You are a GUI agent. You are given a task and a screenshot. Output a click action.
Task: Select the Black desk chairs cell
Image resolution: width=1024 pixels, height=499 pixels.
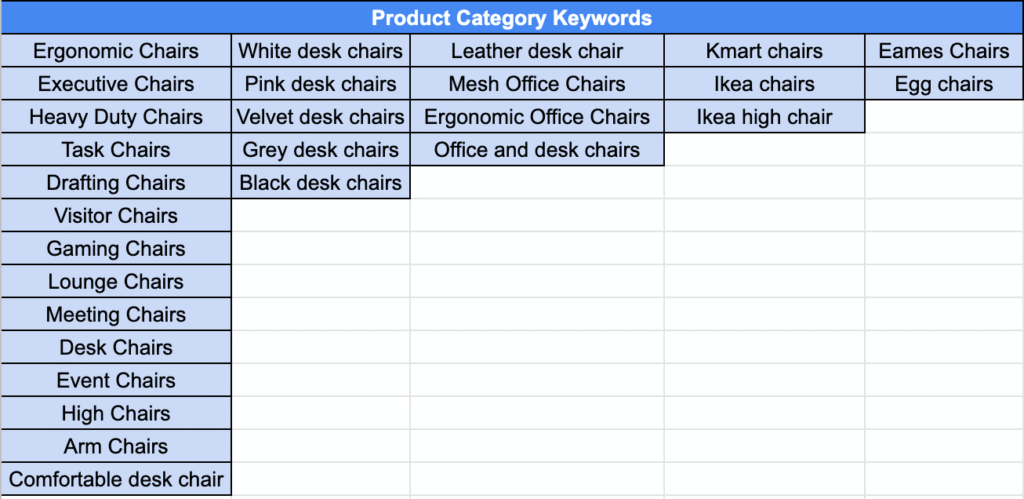[321, 183]
